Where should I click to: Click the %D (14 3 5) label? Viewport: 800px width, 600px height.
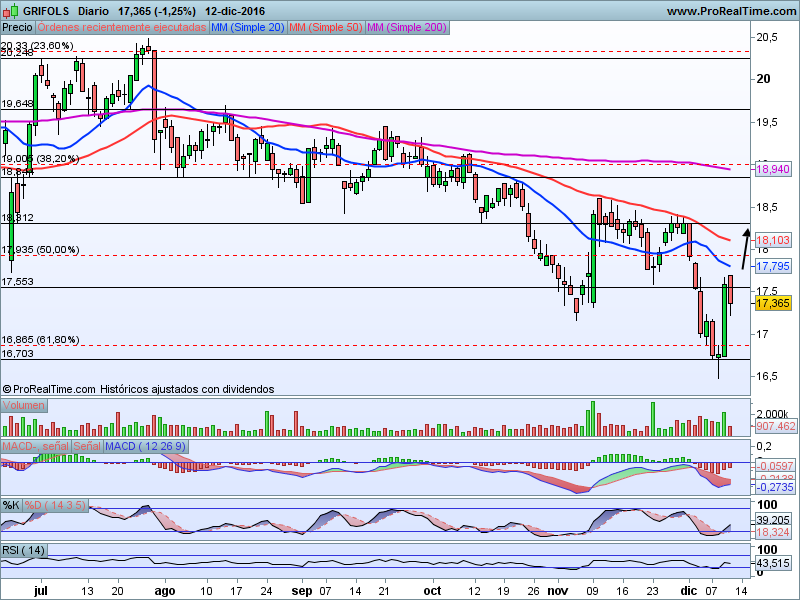56,506
